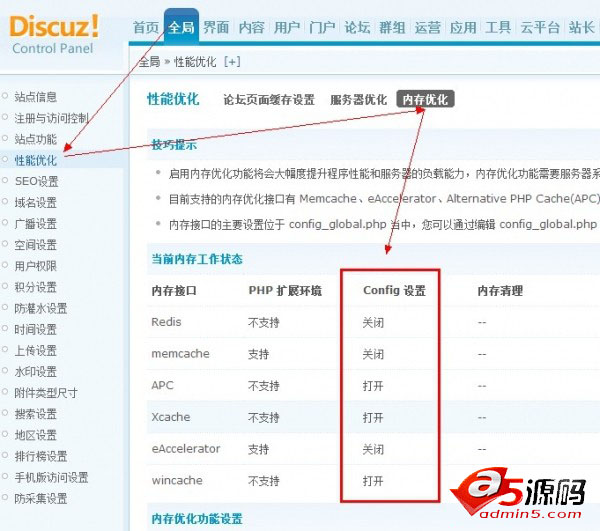Click the 技巧提示 section heading
Screen dimensions: 600x531
[174, 145]
